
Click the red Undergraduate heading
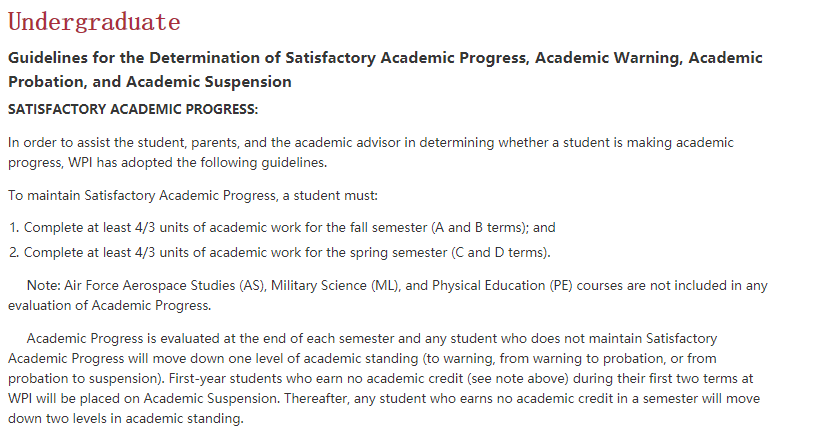94,22
